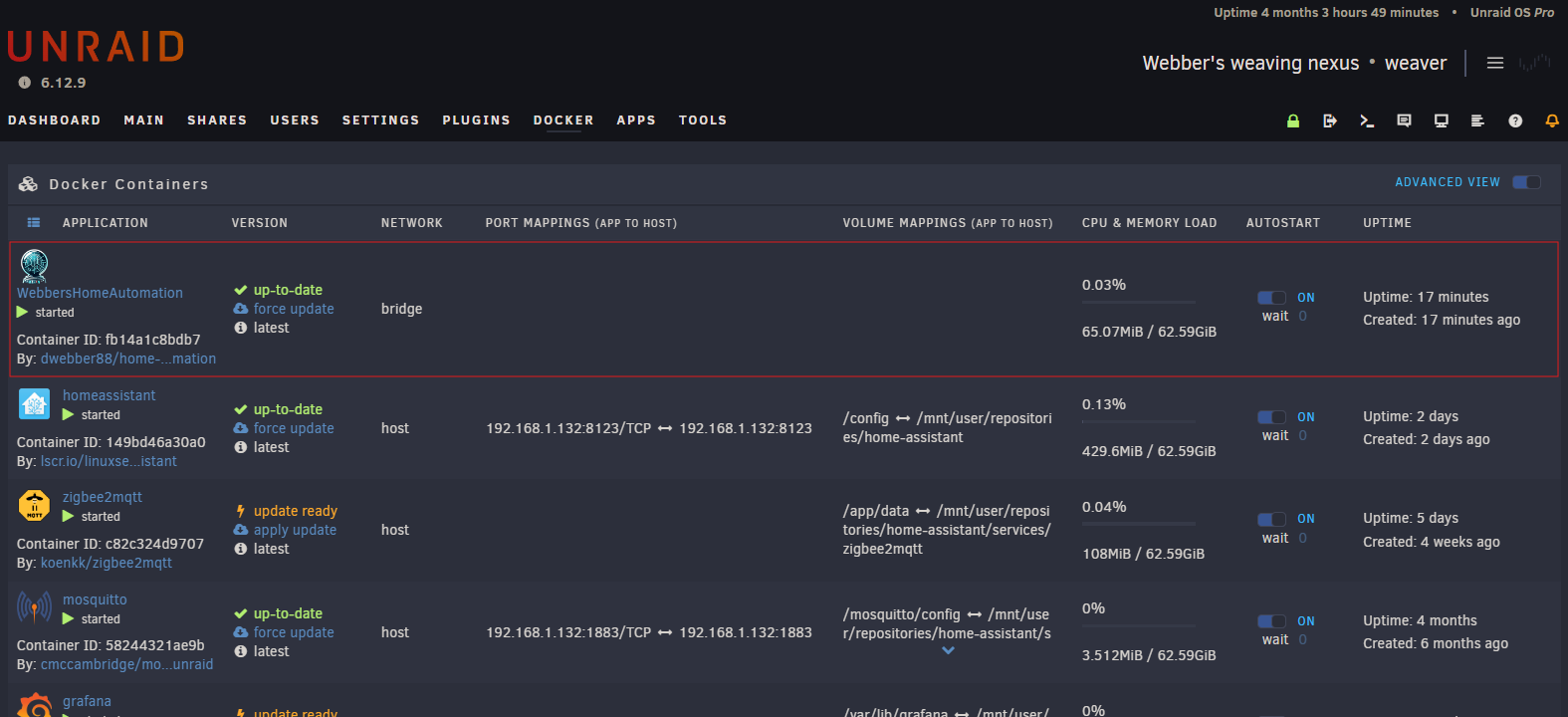
Task: Click force update for WebbersHomeAutomation
Action: (x=294, y=309)
